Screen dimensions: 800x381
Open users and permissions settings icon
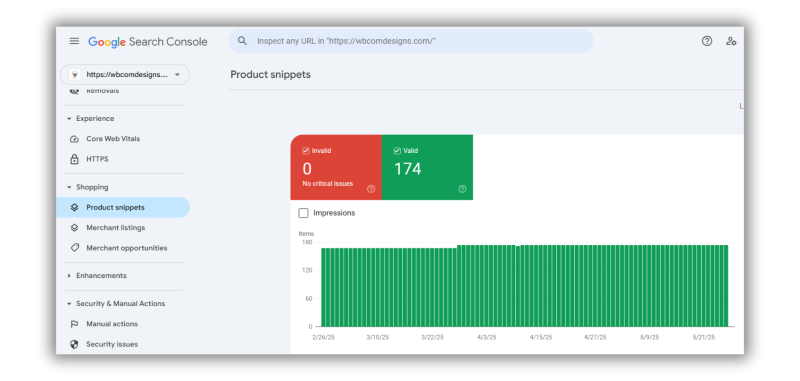pyautogui.click(x=731, y=41)
